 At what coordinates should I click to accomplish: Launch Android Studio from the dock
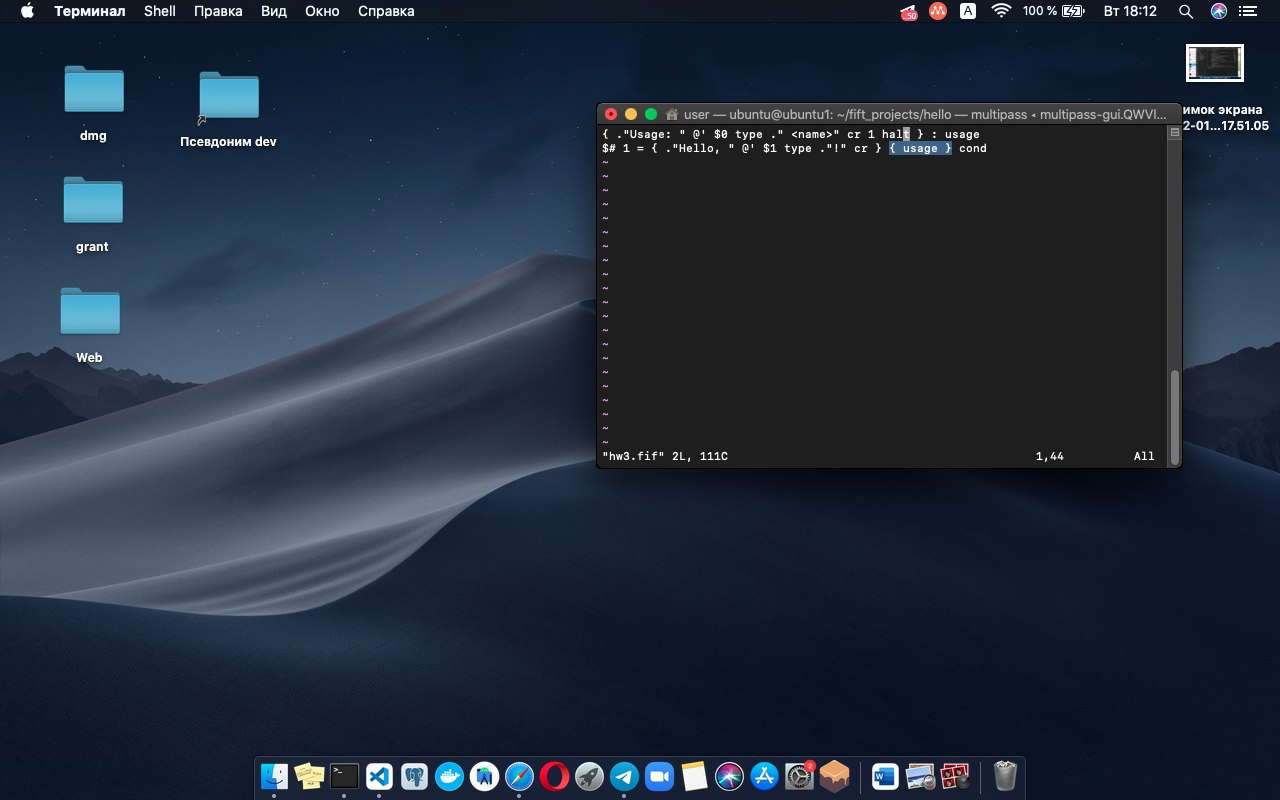(x=484, y=776)
